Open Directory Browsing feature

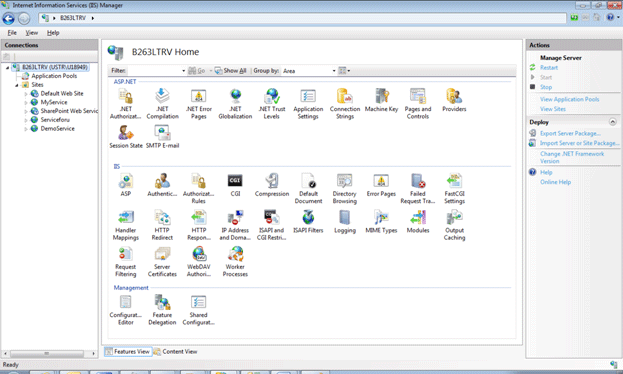(344, 188)
